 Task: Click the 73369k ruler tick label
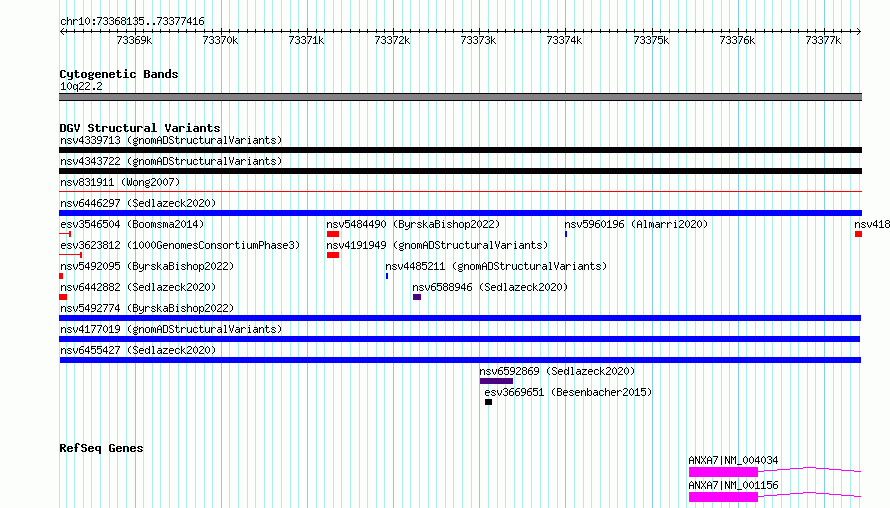134,40
